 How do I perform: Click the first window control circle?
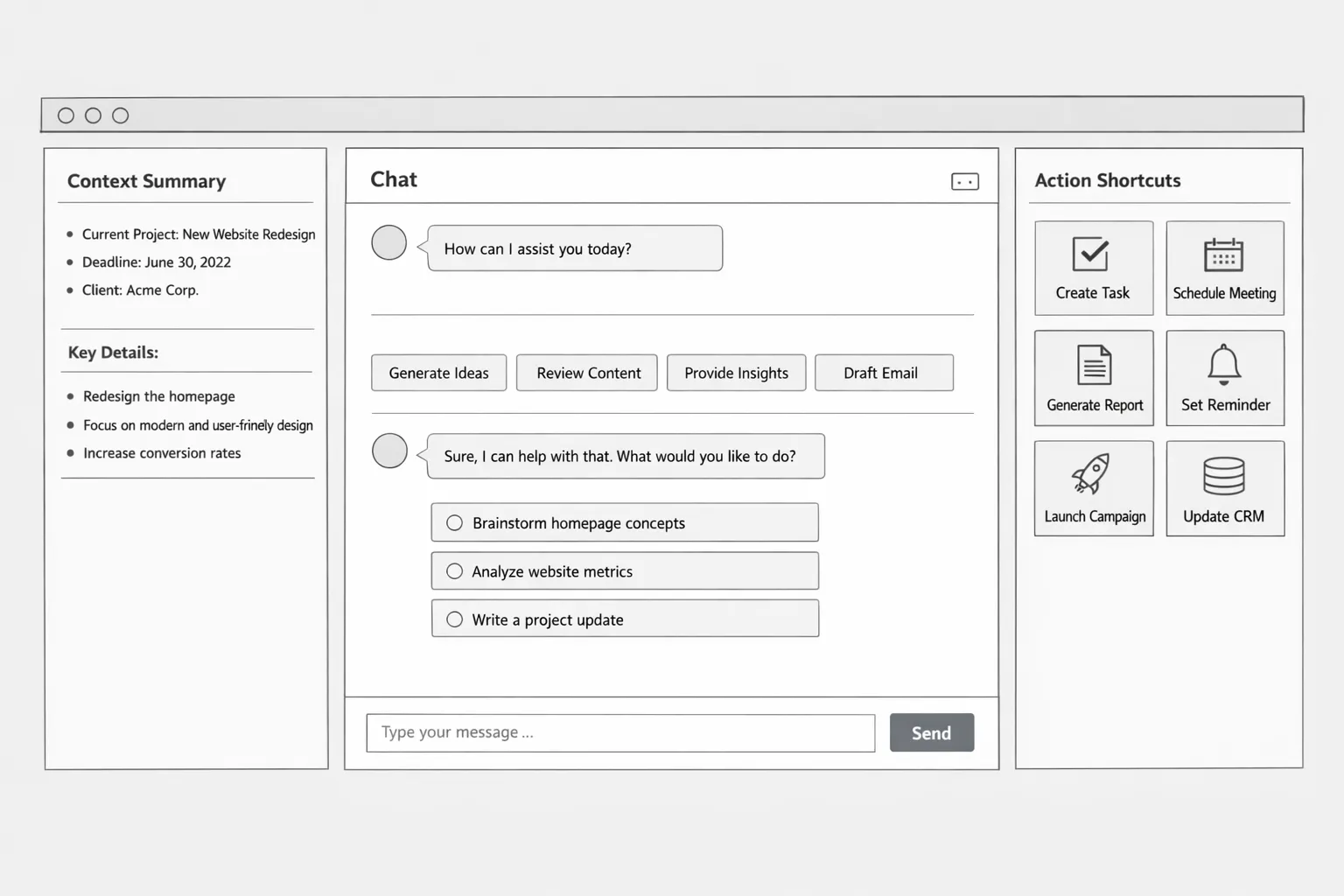coord(66,115)
